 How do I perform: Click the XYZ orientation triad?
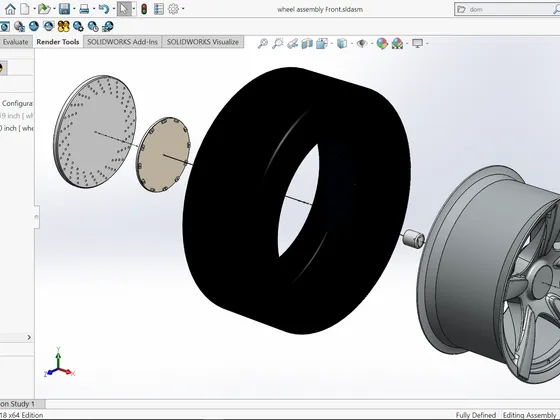coord(59,362)
